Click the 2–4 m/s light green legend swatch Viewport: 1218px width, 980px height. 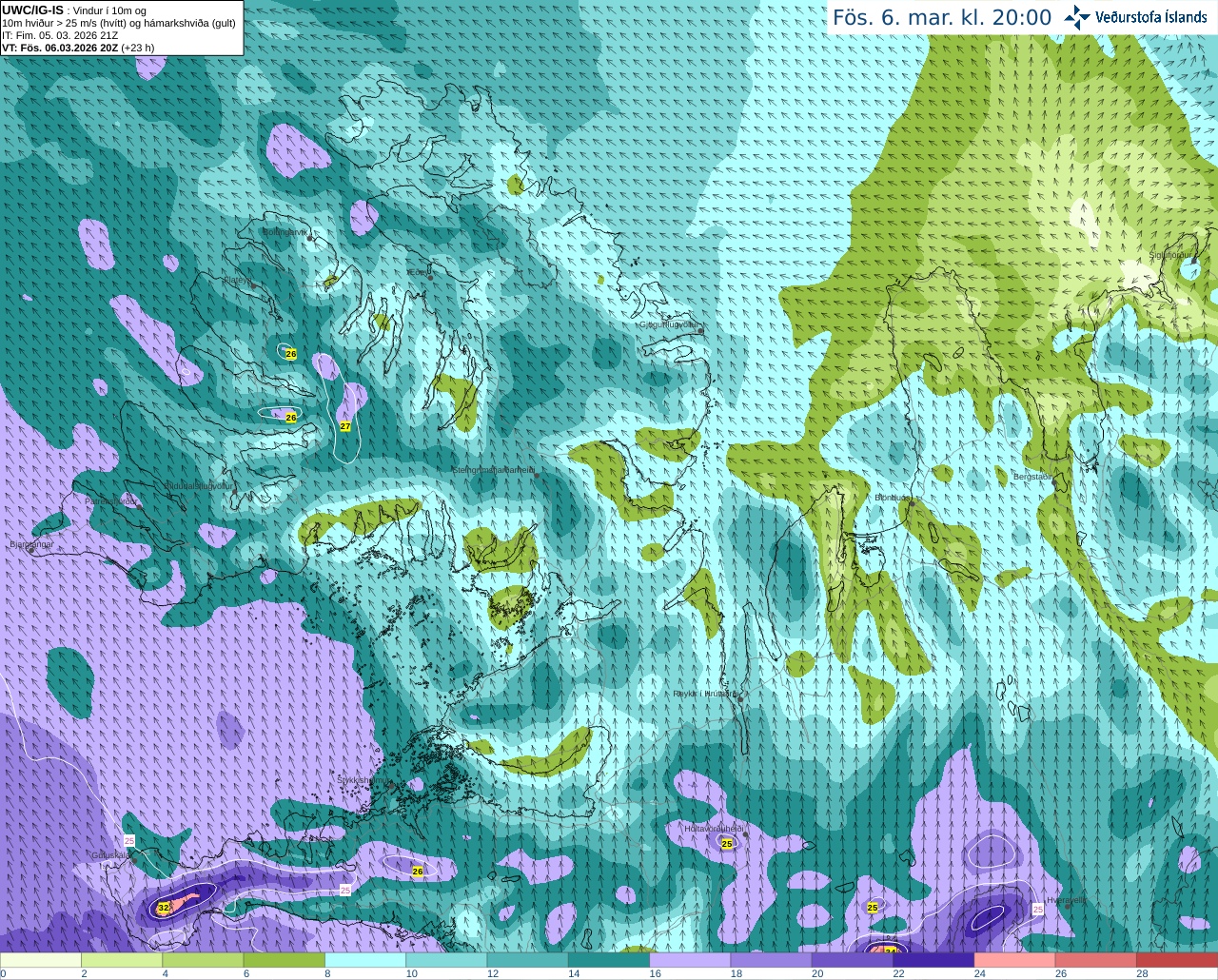(122, 960)
